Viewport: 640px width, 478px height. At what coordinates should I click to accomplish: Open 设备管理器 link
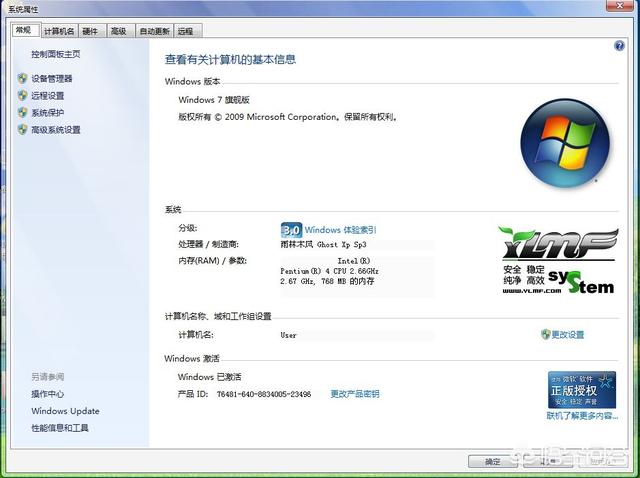tap(52, 79)
